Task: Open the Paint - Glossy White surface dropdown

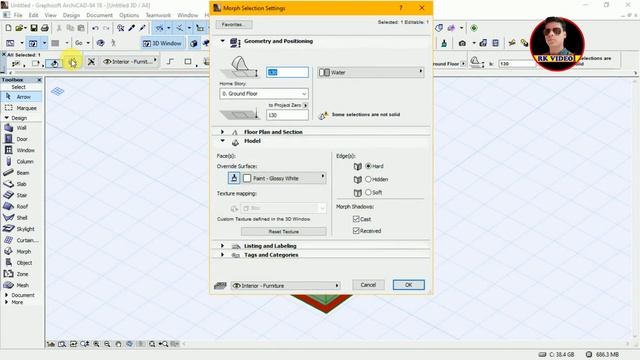Action: click(x=284, y=178)
